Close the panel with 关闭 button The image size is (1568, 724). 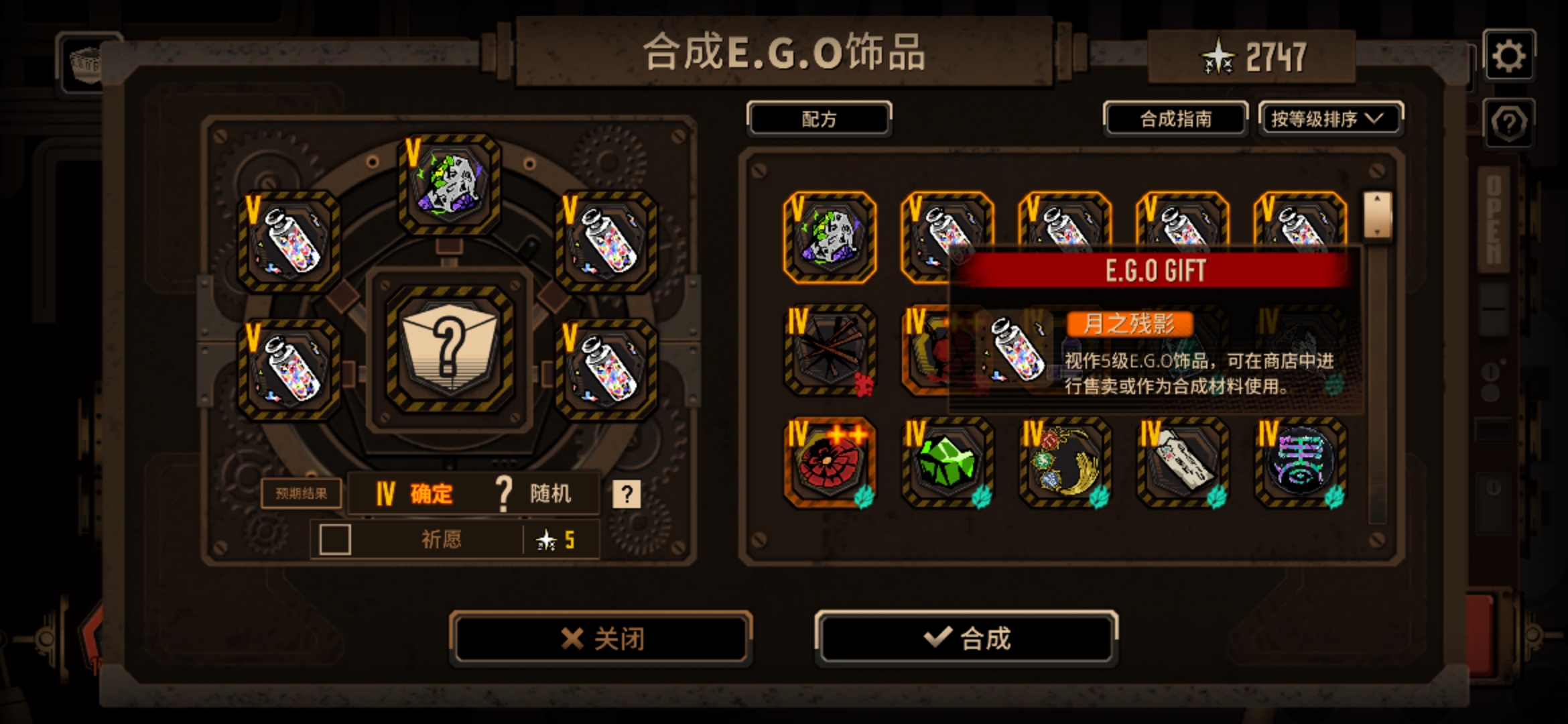tap(601, 638)
